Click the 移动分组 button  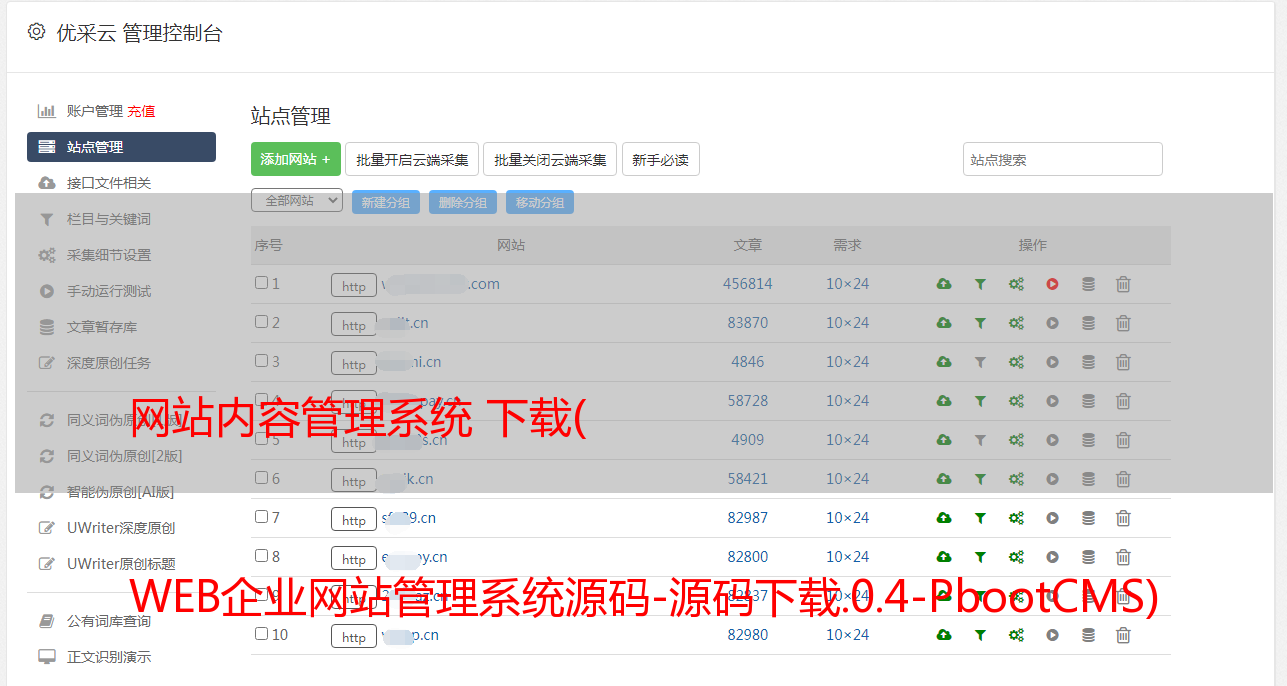(x=540, y=202)
